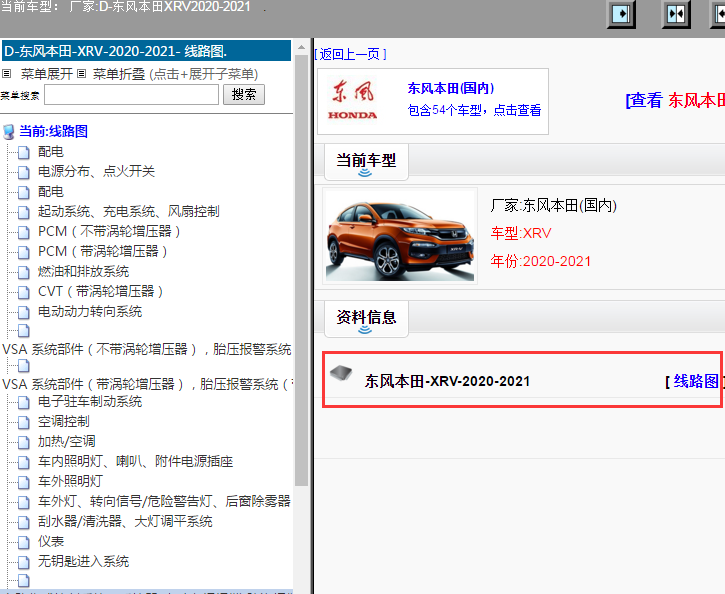The image size is (725, 594).
Task: Select 无钥匙进入系统 in the tree
Action: [x=83, y=562]
